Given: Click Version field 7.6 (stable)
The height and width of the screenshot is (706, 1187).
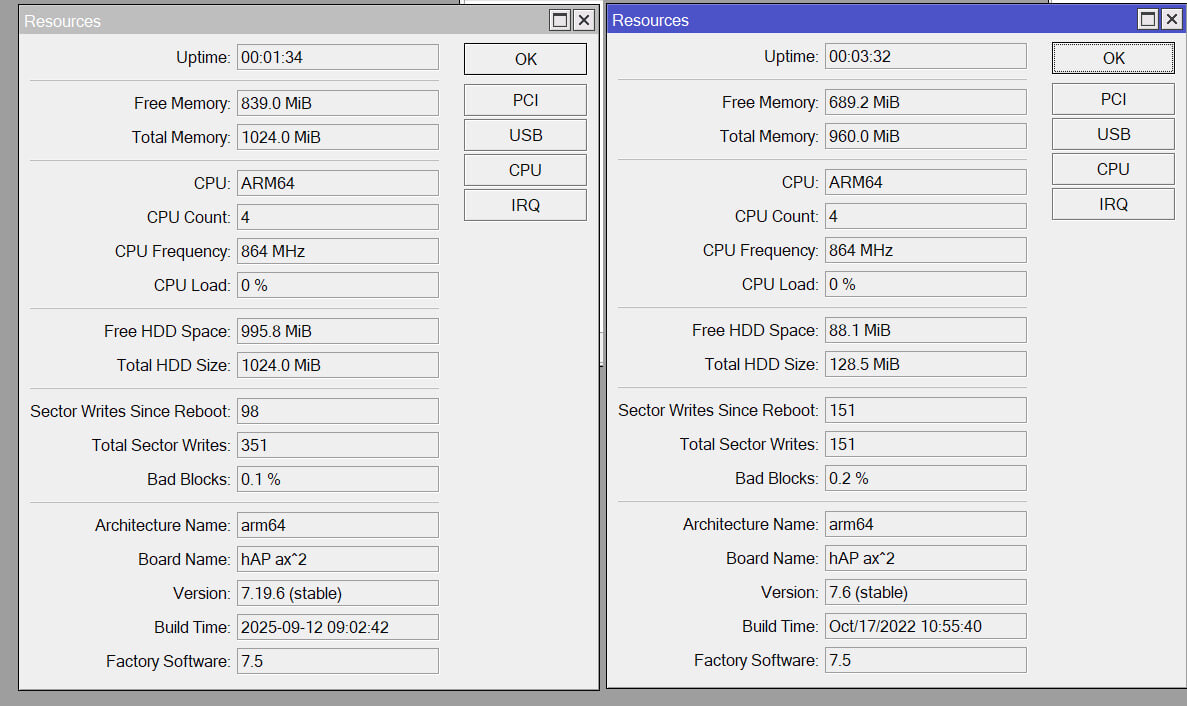Looking at the screenshot, I should click(926, 592).
